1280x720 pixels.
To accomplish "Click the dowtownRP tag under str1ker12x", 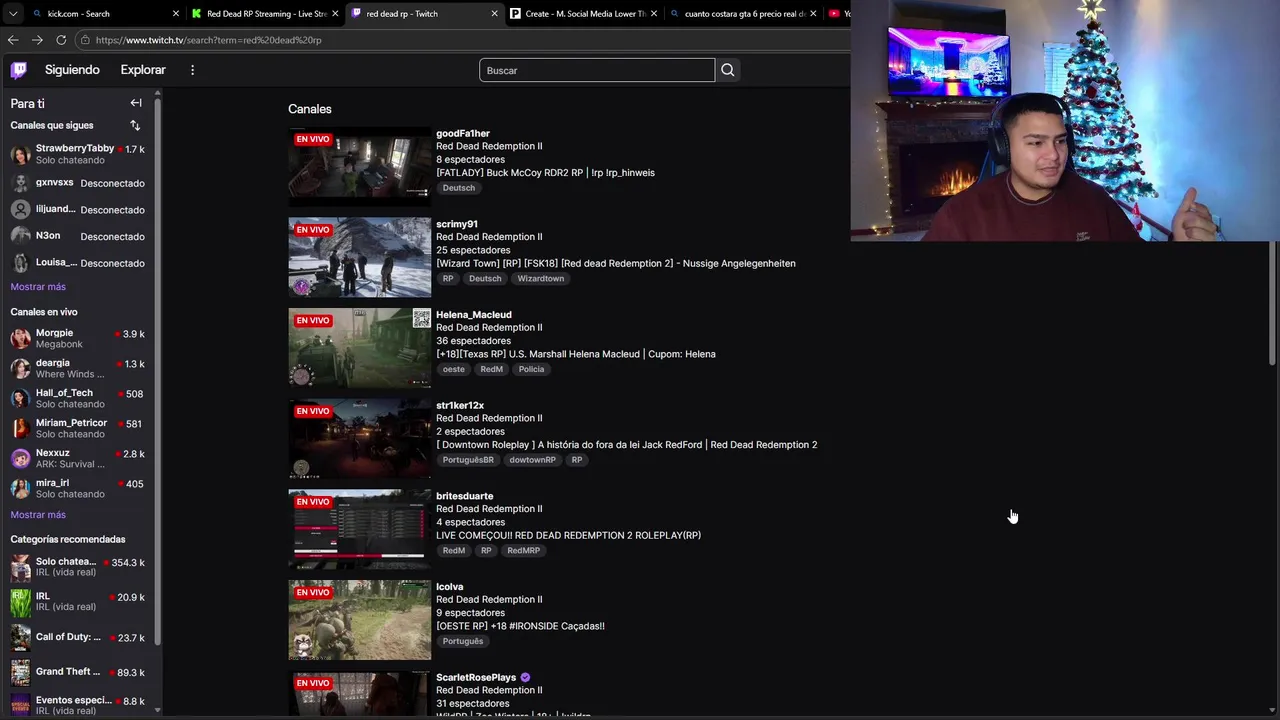I will pyautogui.click(x=532, y=460).
